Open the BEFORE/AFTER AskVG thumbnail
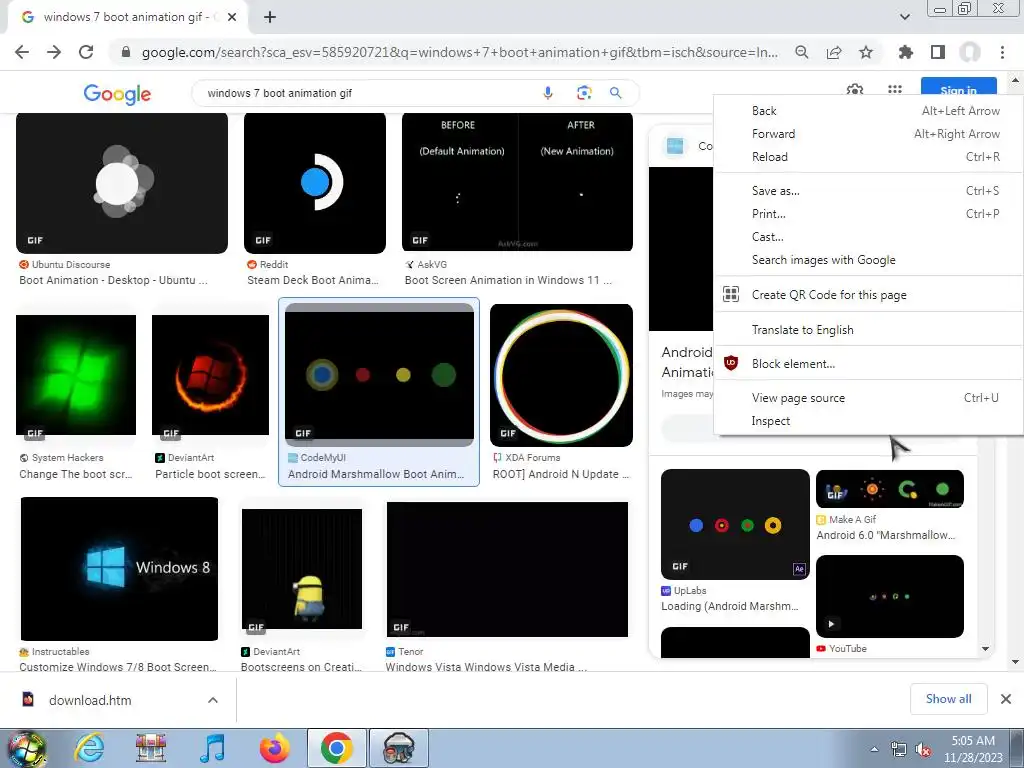1024x768 pixels. coord(517,182)
